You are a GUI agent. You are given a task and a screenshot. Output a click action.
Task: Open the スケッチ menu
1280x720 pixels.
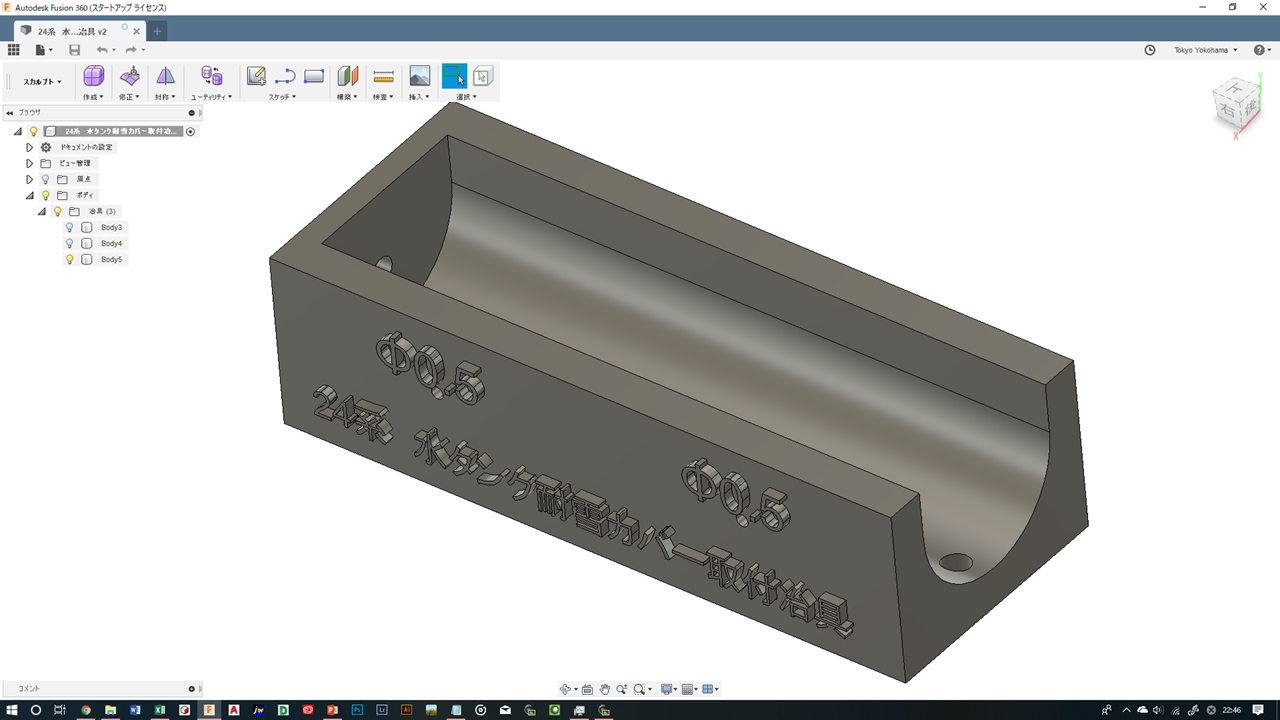click(x=282, y=97)
